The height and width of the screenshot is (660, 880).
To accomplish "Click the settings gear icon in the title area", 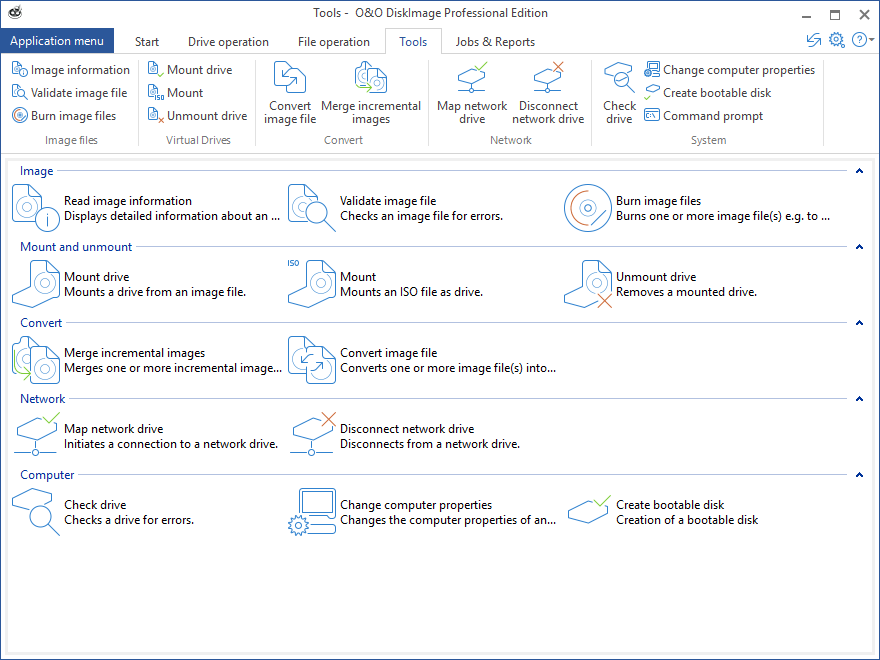I will 836,40.
